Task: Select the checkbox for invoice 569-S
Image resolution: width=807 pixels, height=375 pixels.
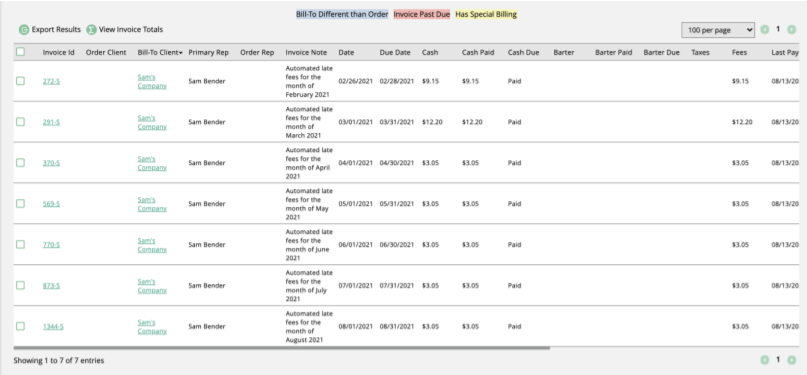Action: click(20, 204)
